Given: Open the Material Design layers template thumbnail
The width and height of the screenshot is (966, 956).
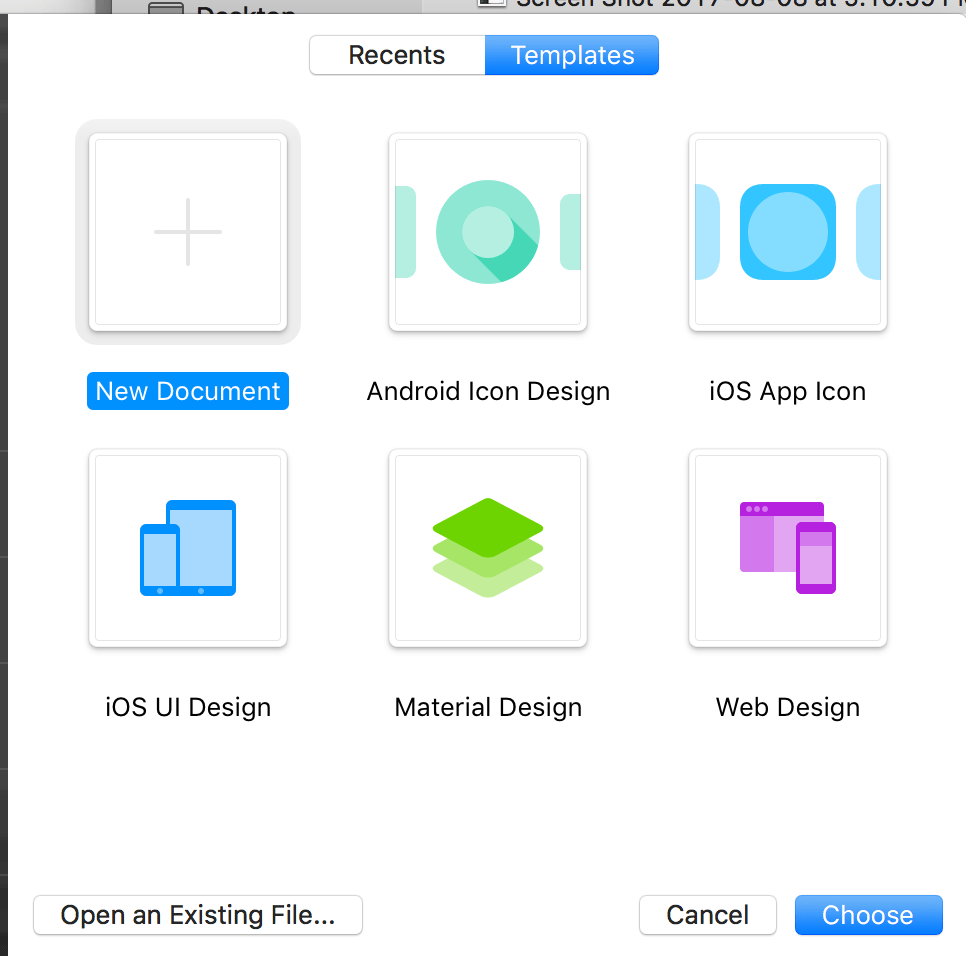Looking at the screenshot, I should click(488, 548).
